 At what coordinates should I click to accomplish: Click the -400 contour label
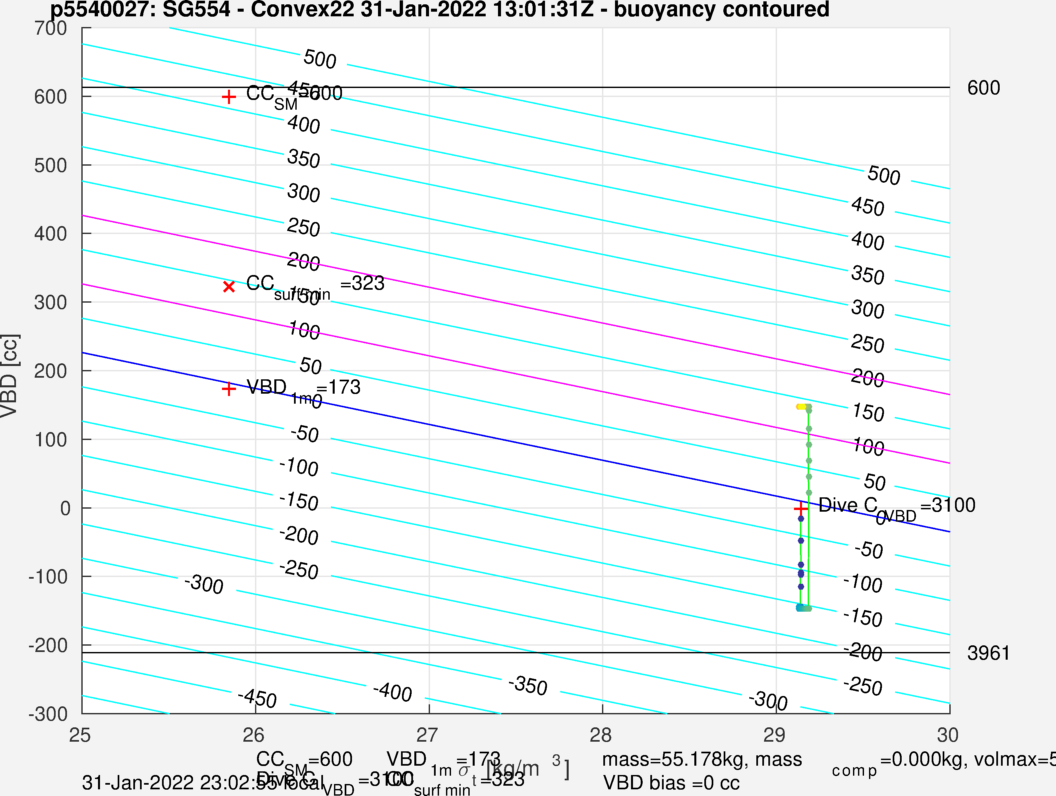392,691
